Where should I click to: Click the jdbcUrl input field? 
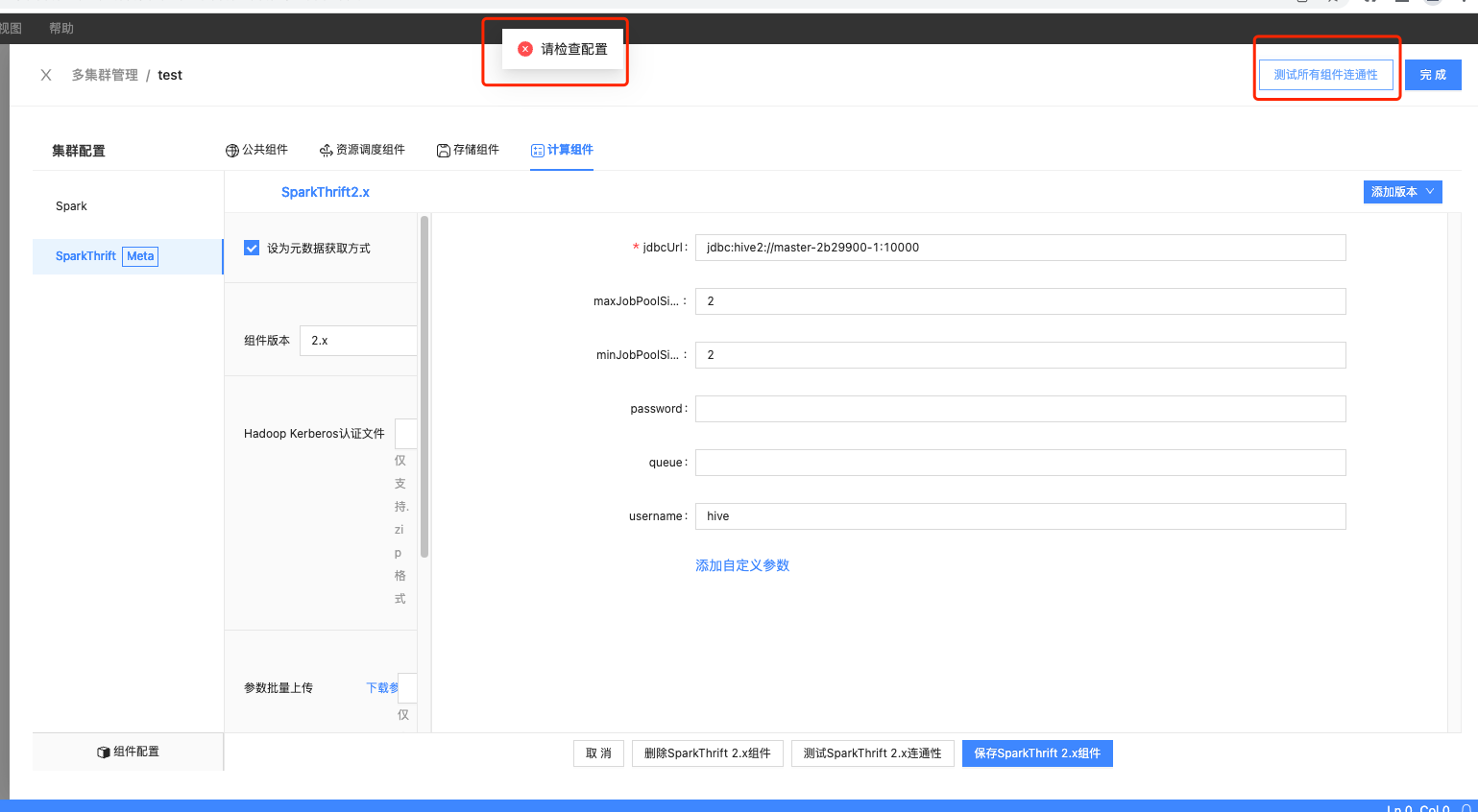1021,248
